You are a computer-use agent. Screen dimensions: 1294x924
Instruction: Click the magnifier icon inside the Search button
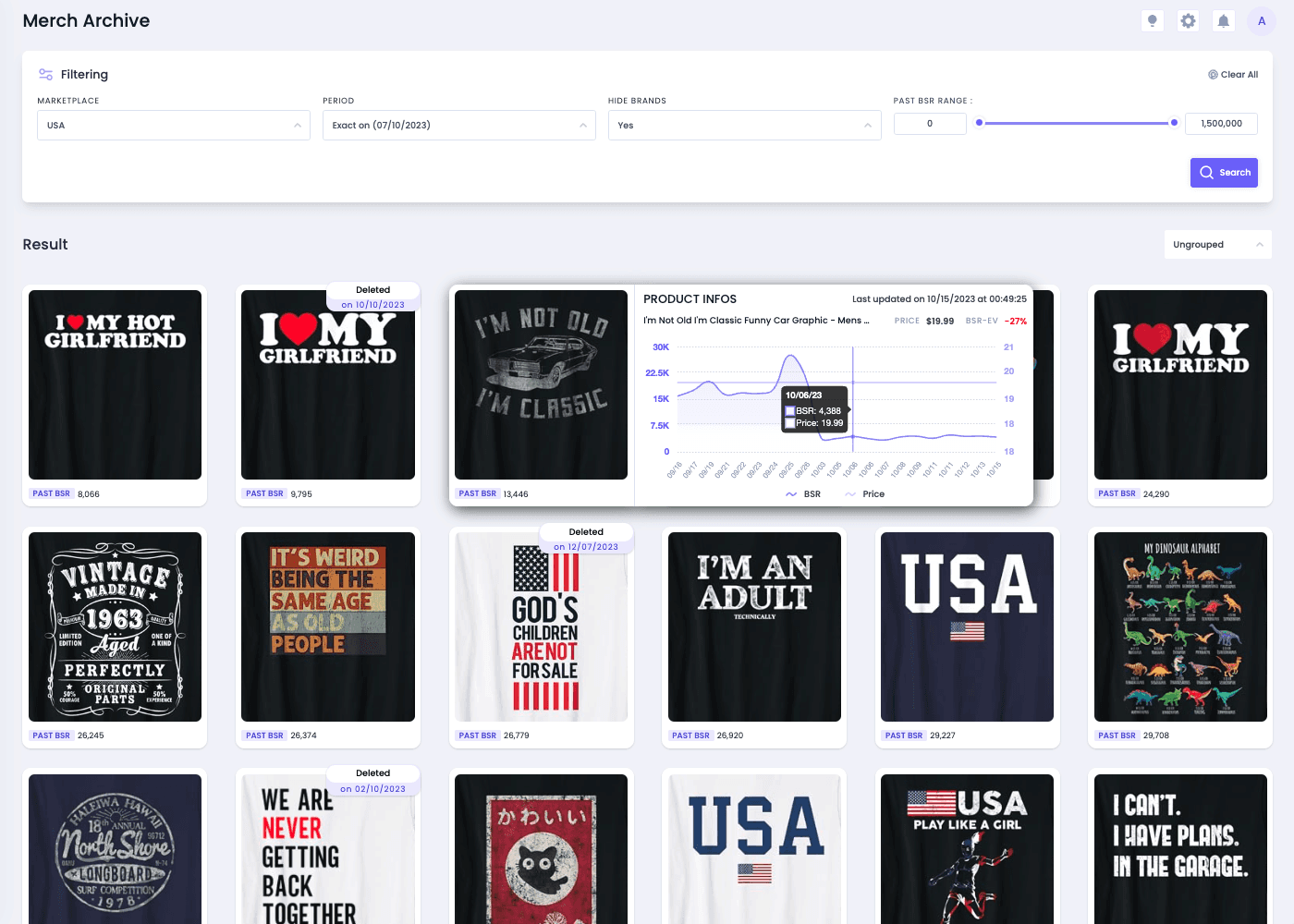pos(1206,173)
